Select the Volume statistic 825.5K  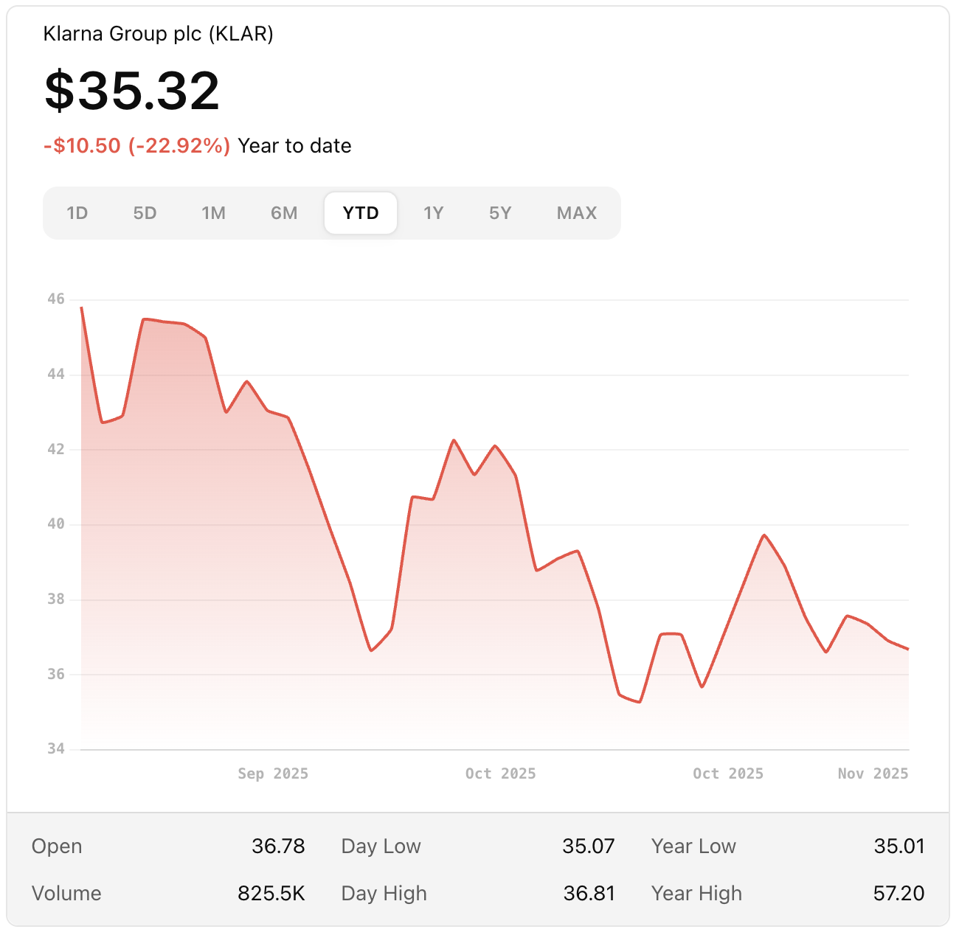coord(271,893)
